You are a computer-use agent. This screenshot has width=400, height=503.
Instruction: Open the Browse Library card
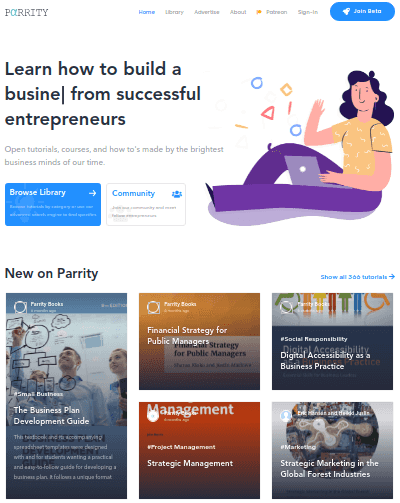click(x=53, y=204)
